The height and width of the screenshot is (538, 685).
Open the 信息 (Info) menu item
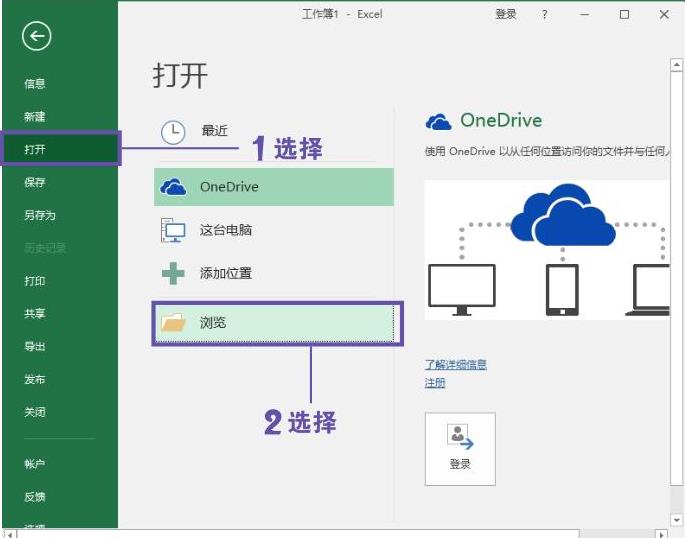(35, 83)
